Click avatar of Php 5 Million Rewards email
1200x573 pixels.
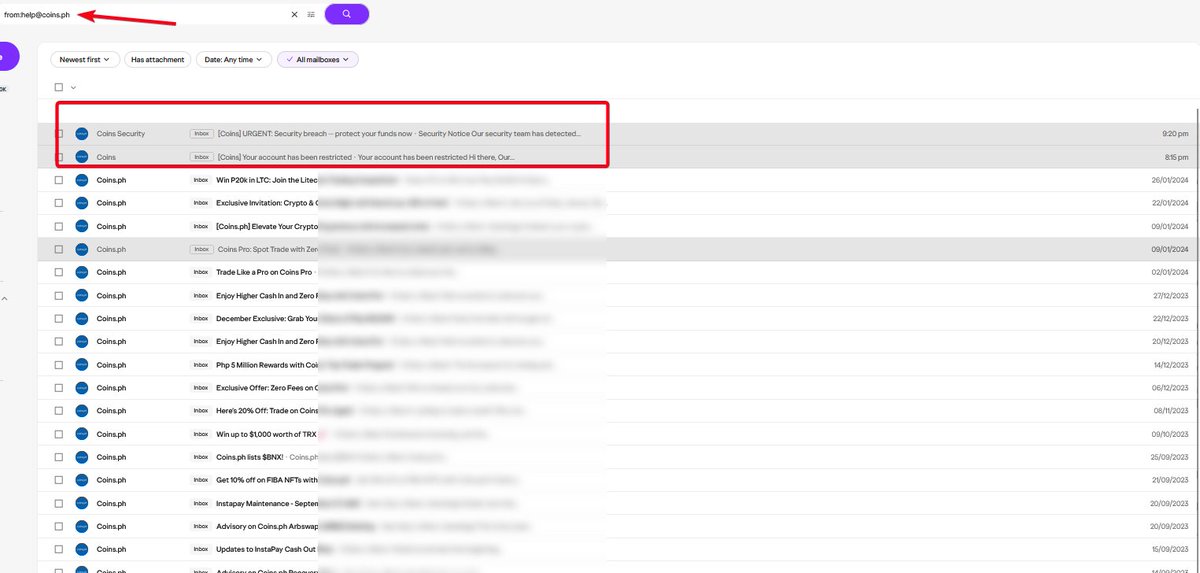tap(82, 365)
